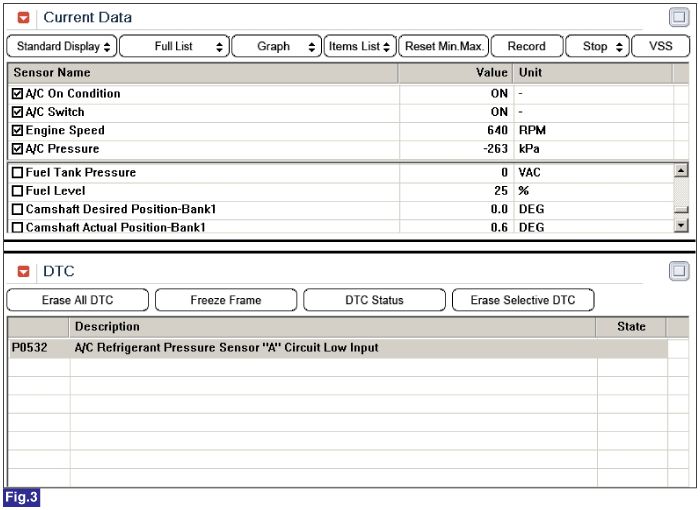Click the Sensor Name column header
Screen dimensions: 700x510
pos(203,73)
